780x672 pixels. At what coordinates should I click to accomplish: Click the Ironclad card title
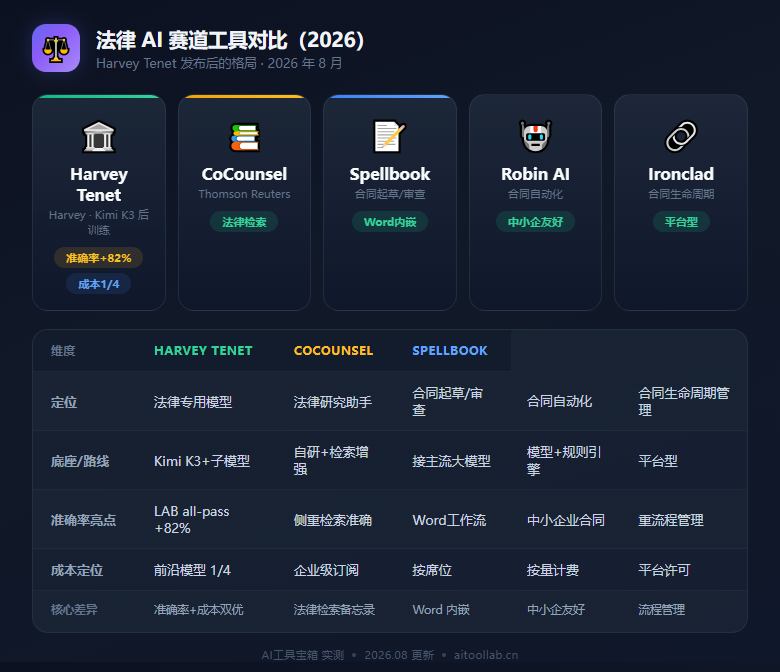coord(681,174)
